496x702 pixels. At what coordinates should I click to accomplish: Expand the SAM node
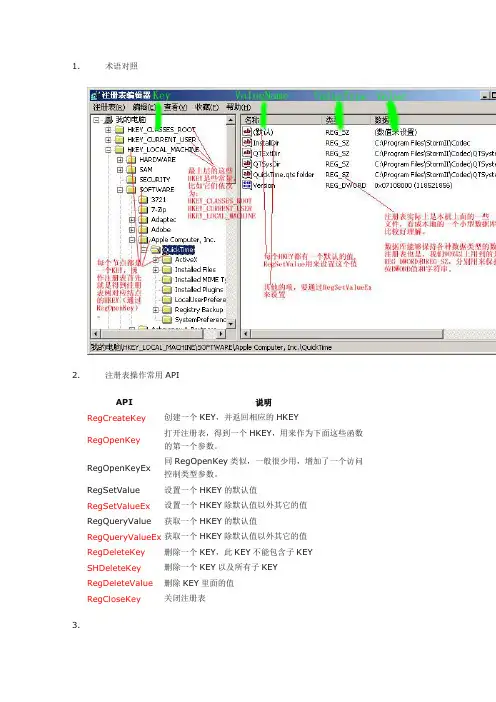(x=120, y=170)
